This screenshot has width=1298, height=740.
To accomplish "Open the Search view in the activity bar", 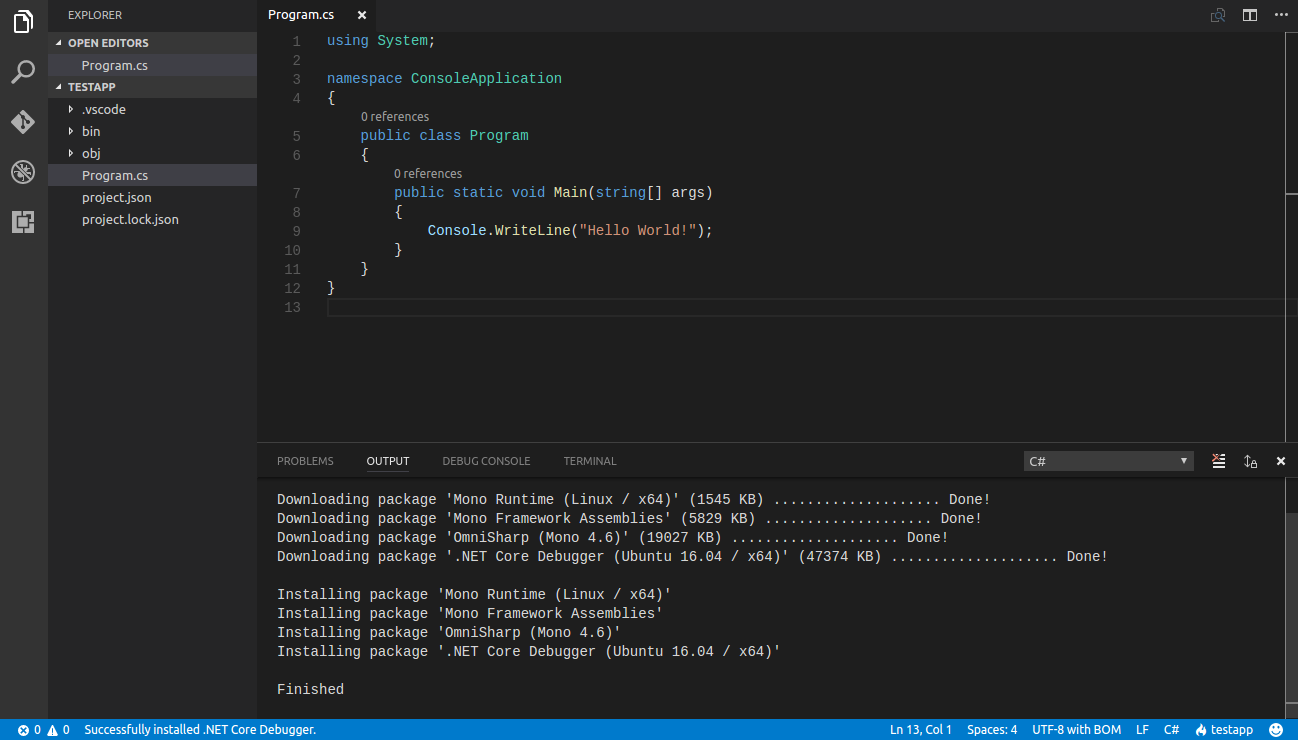I will pos(22,72).
